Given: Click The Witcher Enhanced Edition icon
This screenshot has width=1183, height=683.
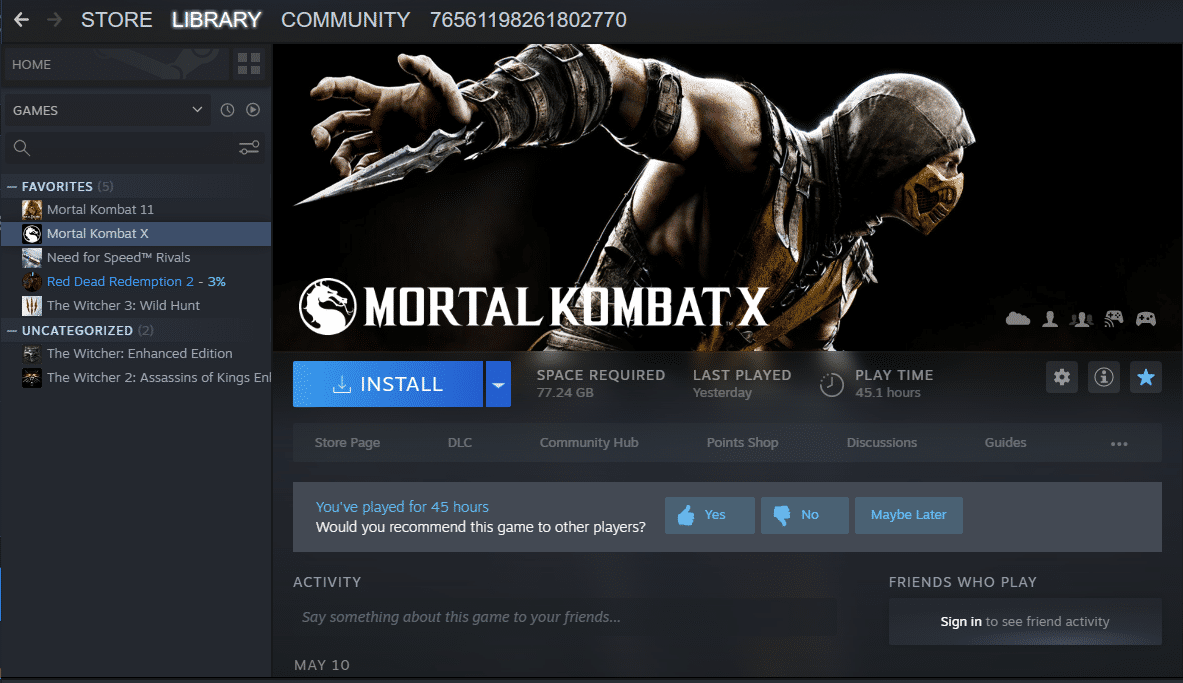Looking at the screenshot, I should pyautogui.click(x=32, y=354).
